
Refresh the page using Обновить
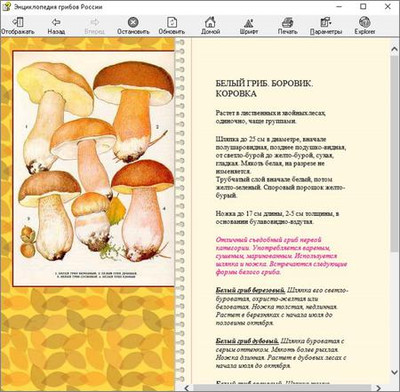point(172,22)
